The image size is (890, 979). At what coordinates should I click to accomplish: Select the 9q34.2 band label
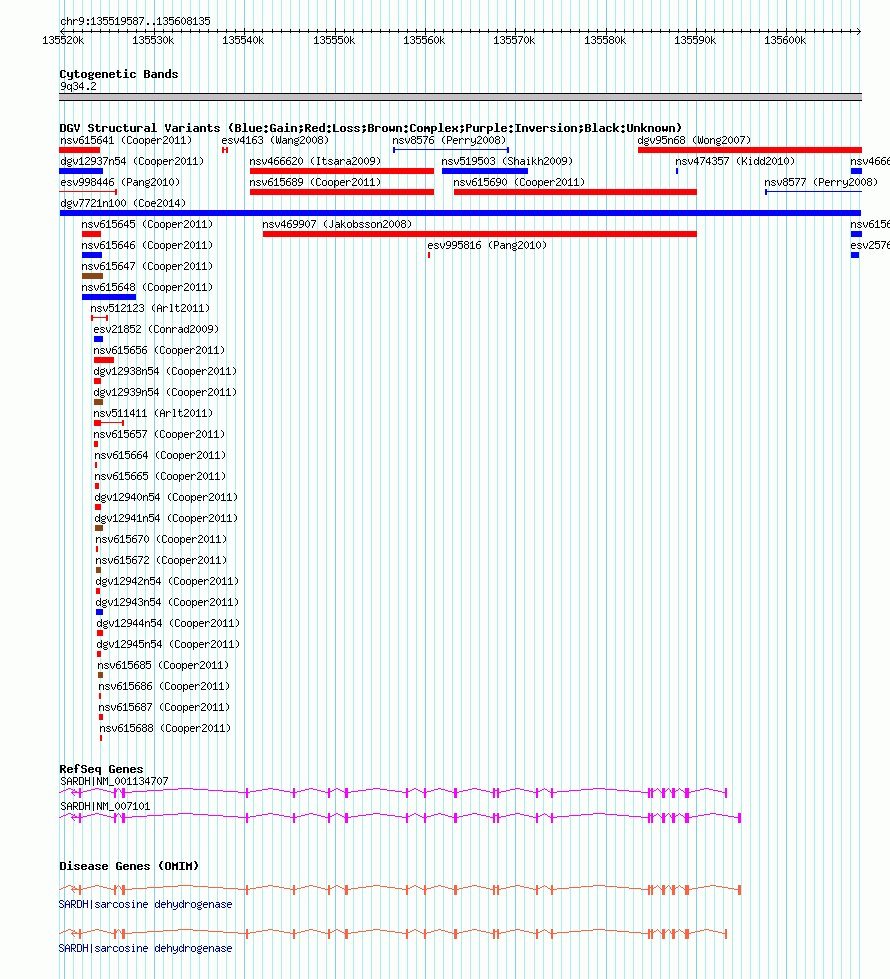coord(78,86)
